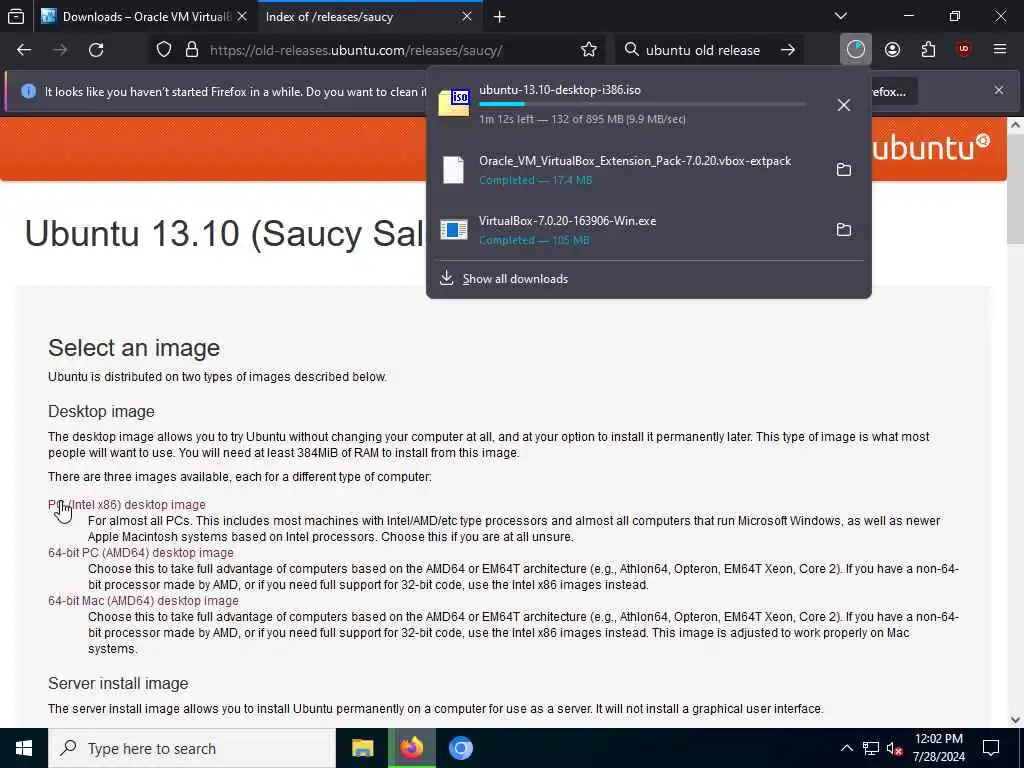Go back to previous page
The width and height of the screenshot is (1024, 768).
point(24,50)
